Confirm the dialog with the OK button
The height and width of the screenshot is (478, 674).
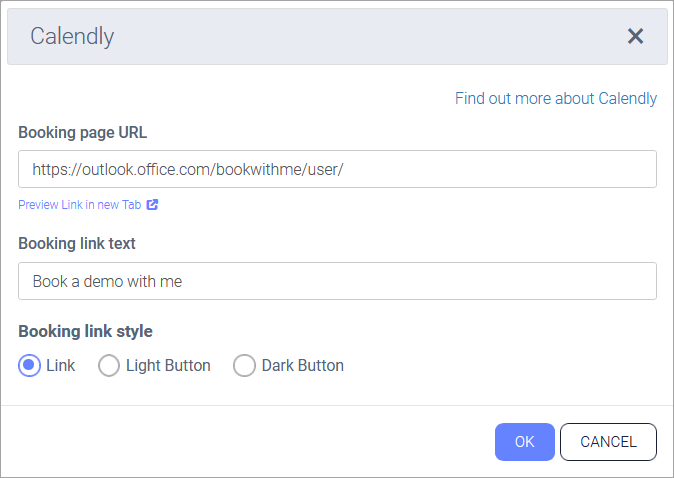tap(524, 442)
